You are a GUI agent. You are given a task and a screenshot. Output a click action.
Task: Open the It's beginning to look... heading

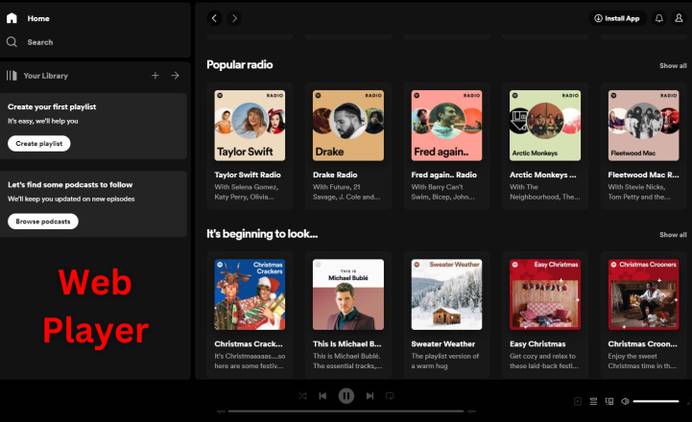coord(262,234)
